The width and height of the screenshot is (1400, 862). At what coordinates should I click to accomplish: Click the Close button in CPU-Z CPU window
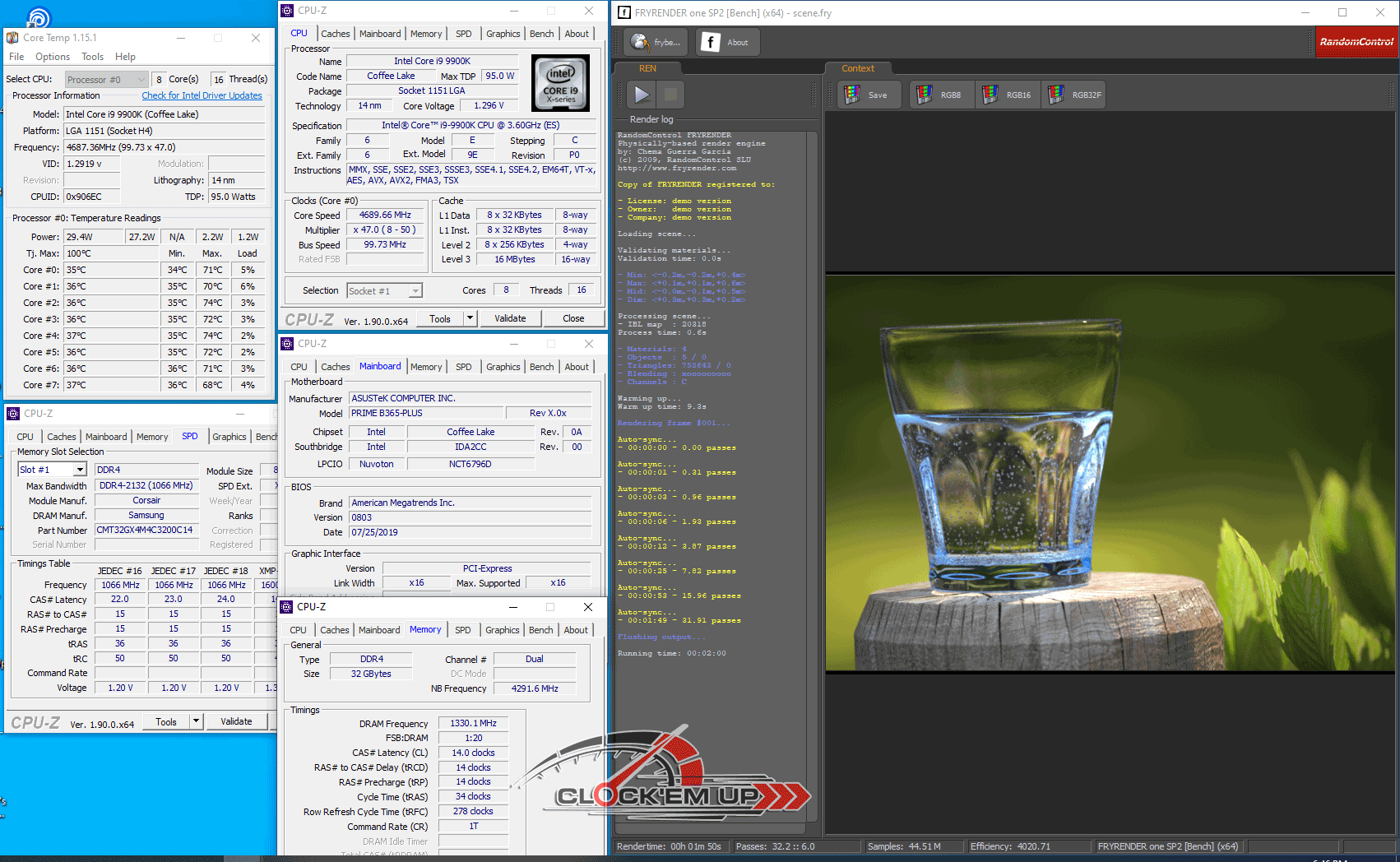click(573, 318)
